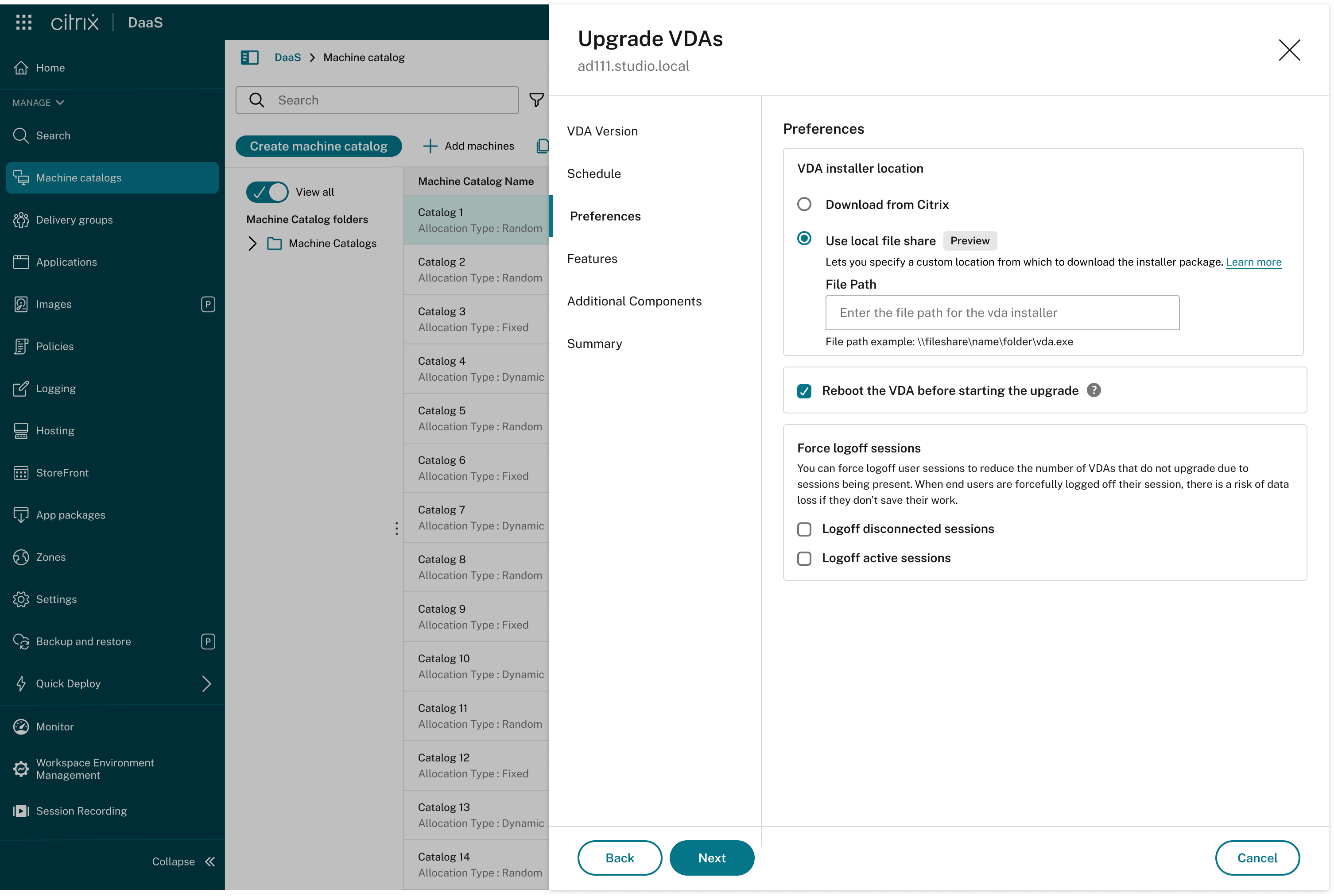Click Add machines button
This screenshot has height=896, width=1334.
click(468, 146)
